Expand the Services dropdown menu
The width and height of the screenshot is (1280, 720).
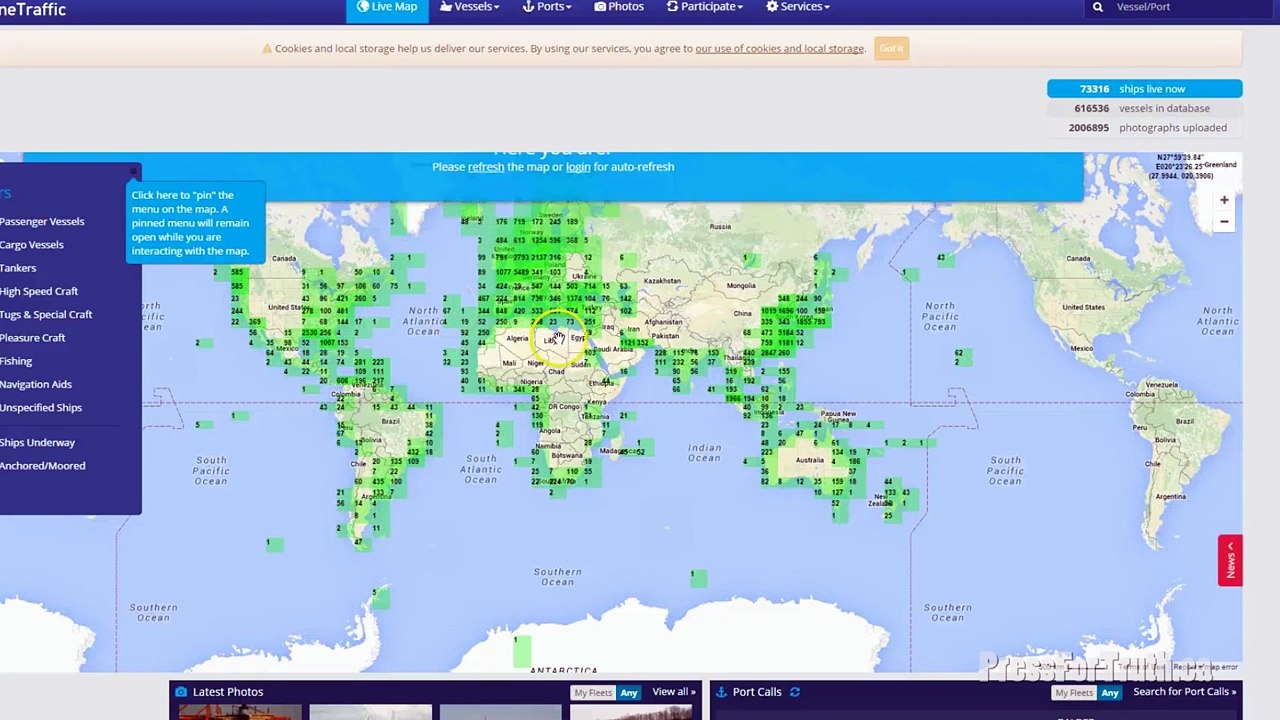(798, 7)
